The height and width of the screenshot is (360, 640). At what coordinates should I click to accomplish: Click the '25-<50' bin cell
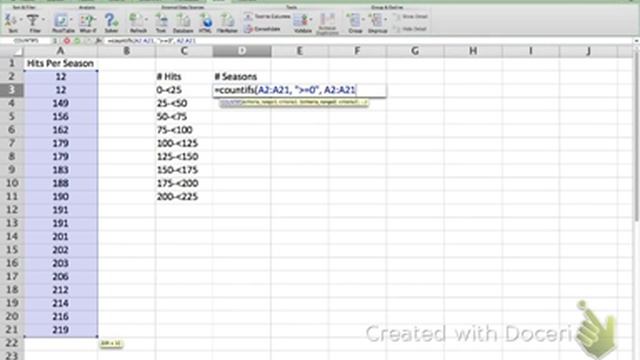pyautogui.click(x=184, y=103)
